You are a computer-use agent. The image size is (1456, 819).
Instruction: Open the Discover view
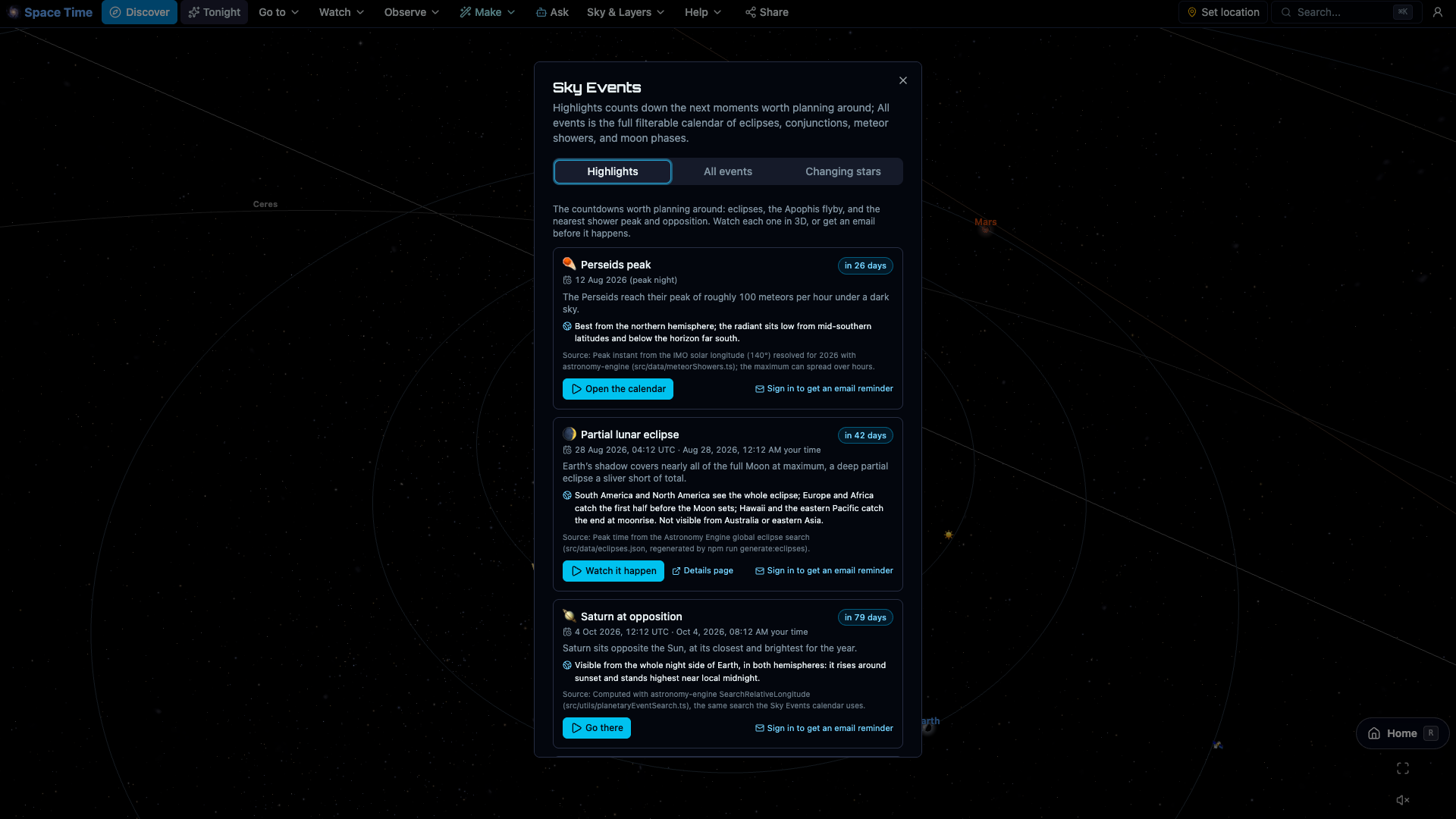(140, 12)
